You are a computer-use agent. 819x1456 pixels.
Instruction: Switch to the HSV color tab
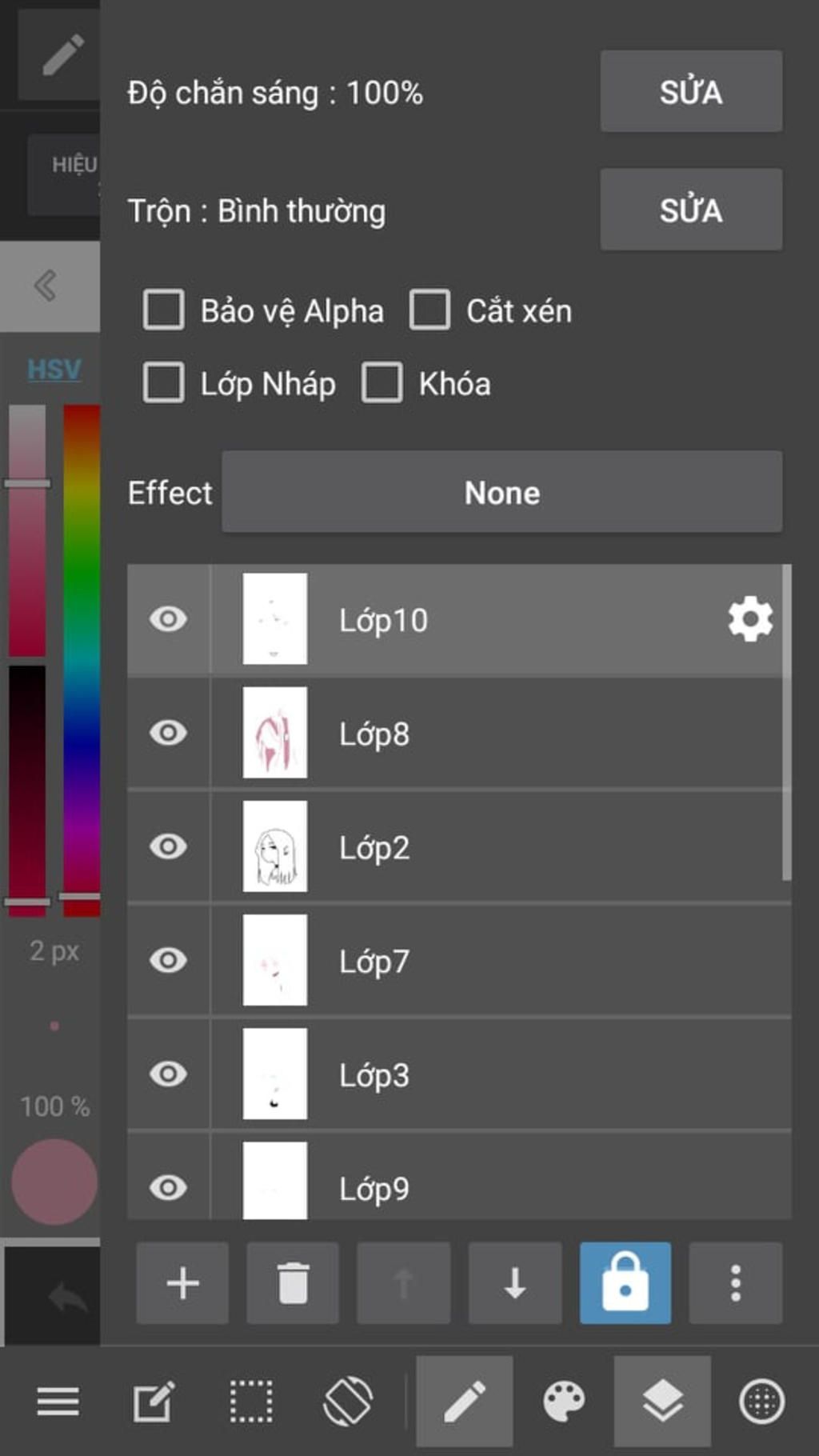(54, 369)
